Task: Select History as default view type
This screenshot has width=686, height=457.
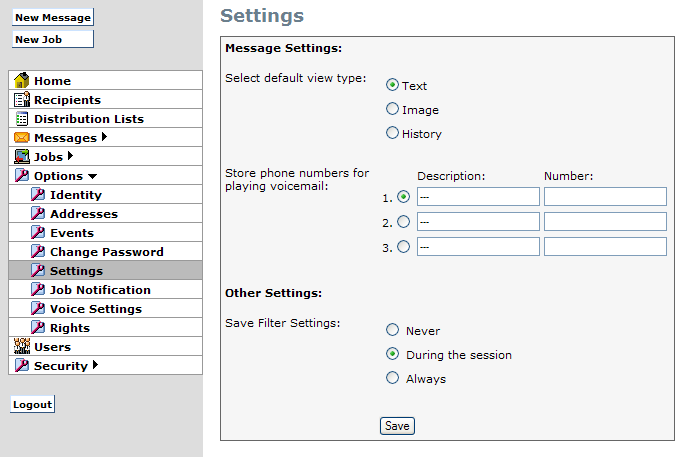Action: tap(393, 134)
